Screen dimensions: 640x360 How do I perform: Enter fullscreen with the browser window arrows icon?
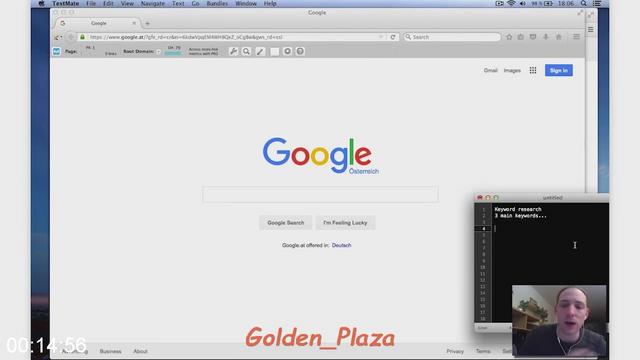[x=580, y=13]
